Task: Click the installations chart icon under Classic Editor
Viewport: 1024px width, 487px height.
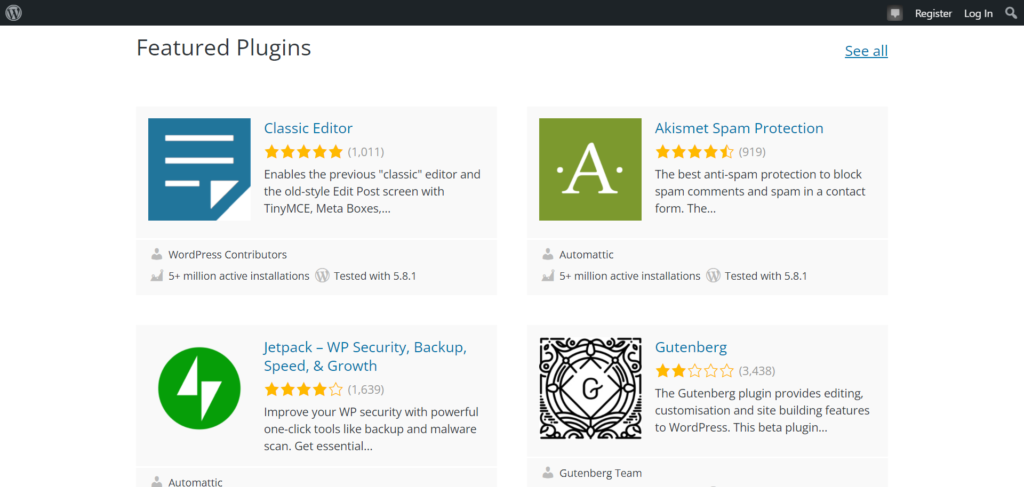Action: 157,275
